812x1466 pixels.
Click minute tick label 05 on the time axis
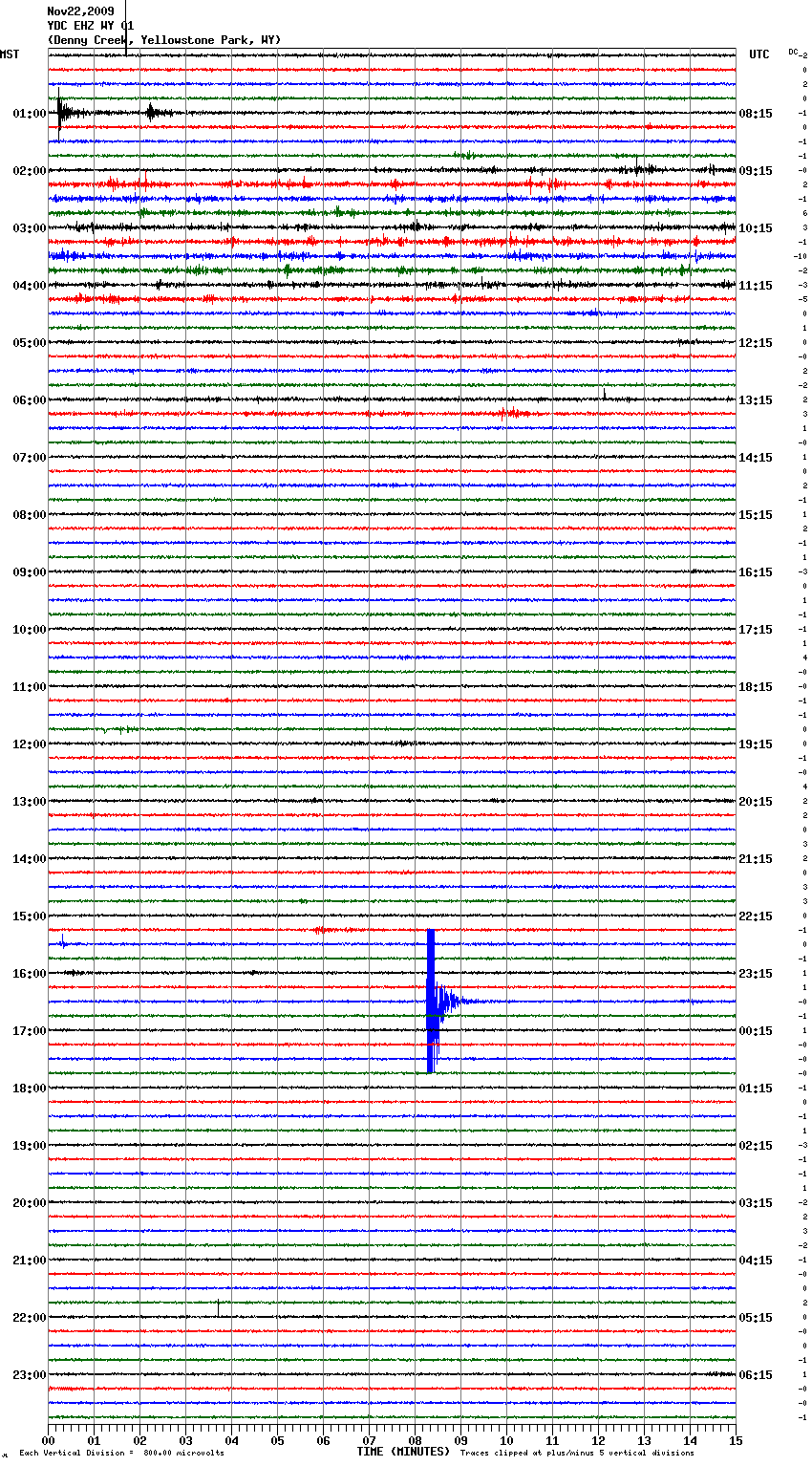pos(277,1440)
